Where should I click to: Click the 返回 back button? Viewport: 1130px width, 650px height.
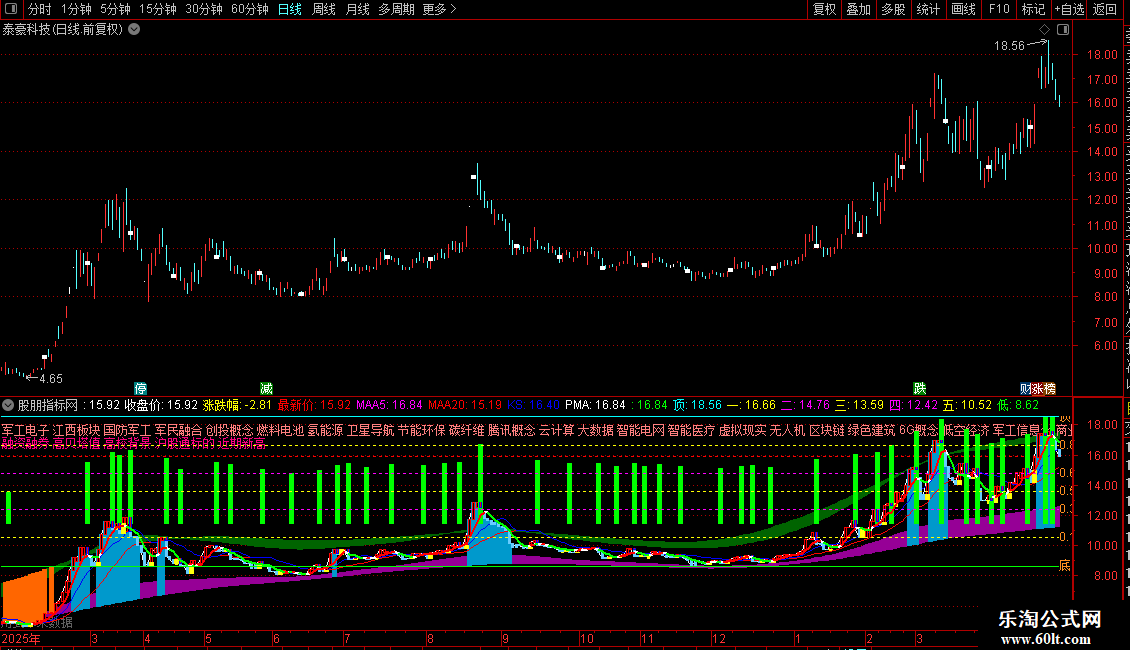tap(1105, 9)
